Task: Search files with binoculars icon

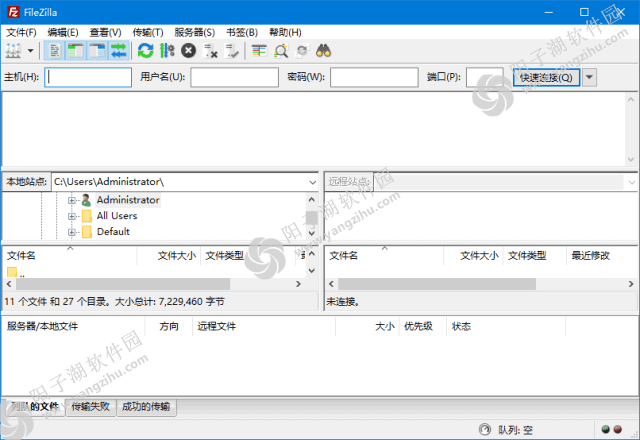Action: point(324,51)
